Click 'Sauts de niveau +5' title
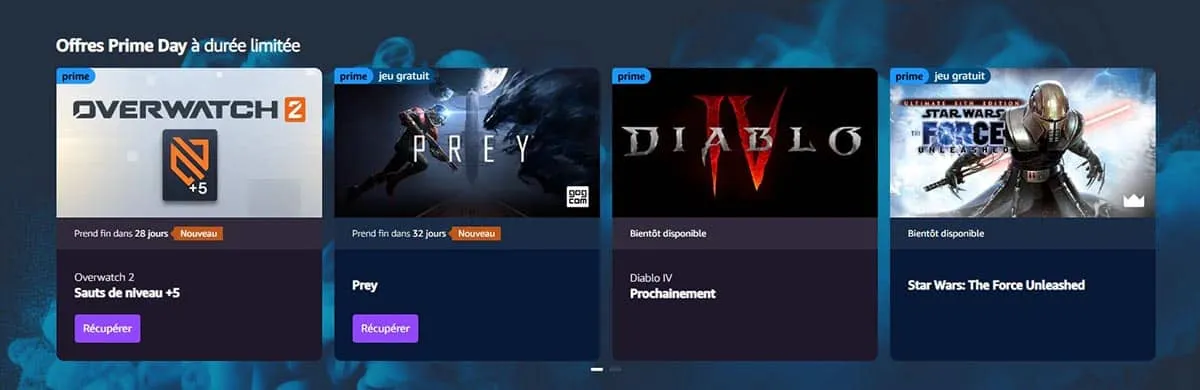Viewport: 1200px width, 390px height. 127,294
